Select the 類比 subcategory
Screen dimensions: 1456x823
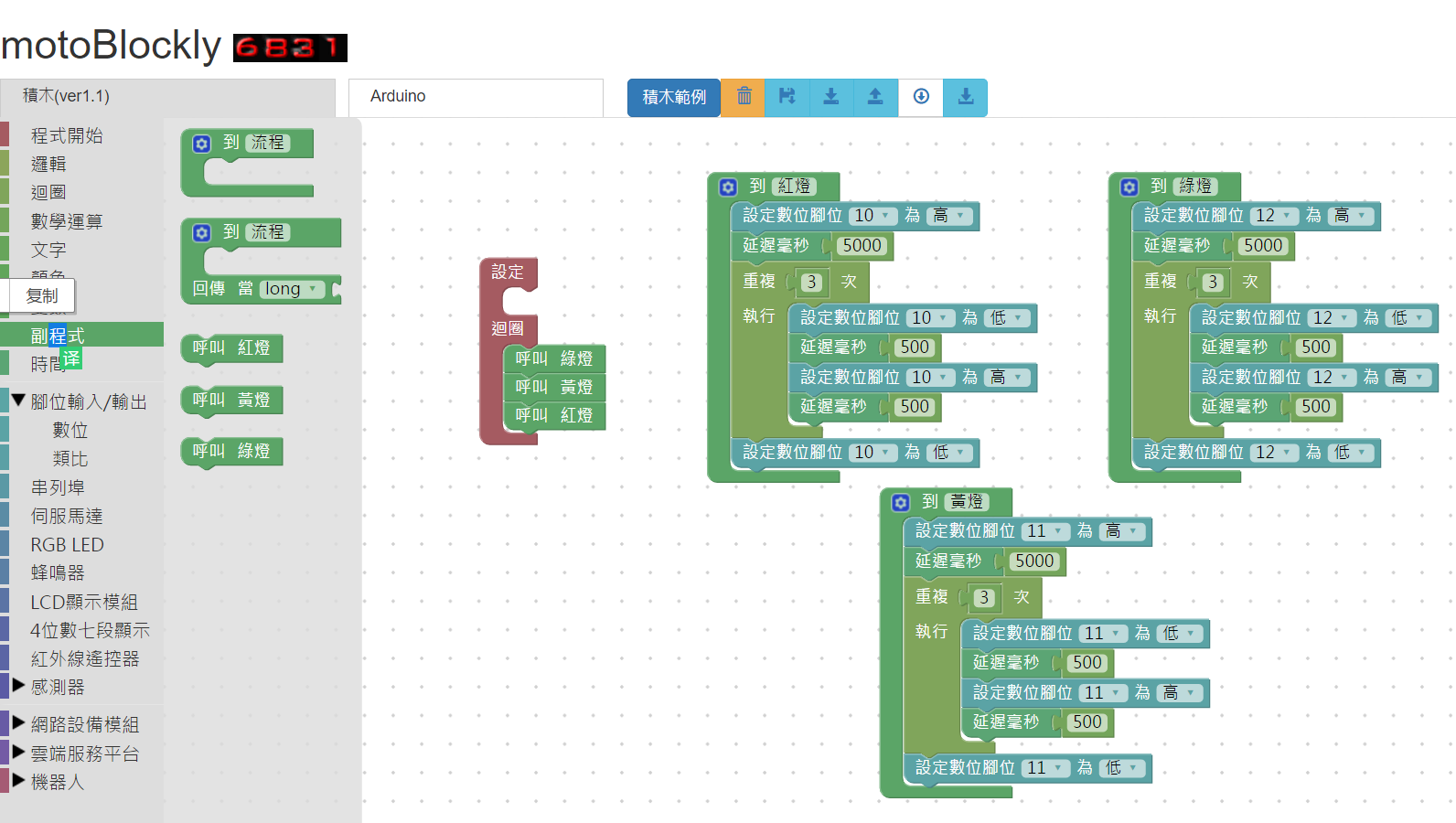pos(70,459)
